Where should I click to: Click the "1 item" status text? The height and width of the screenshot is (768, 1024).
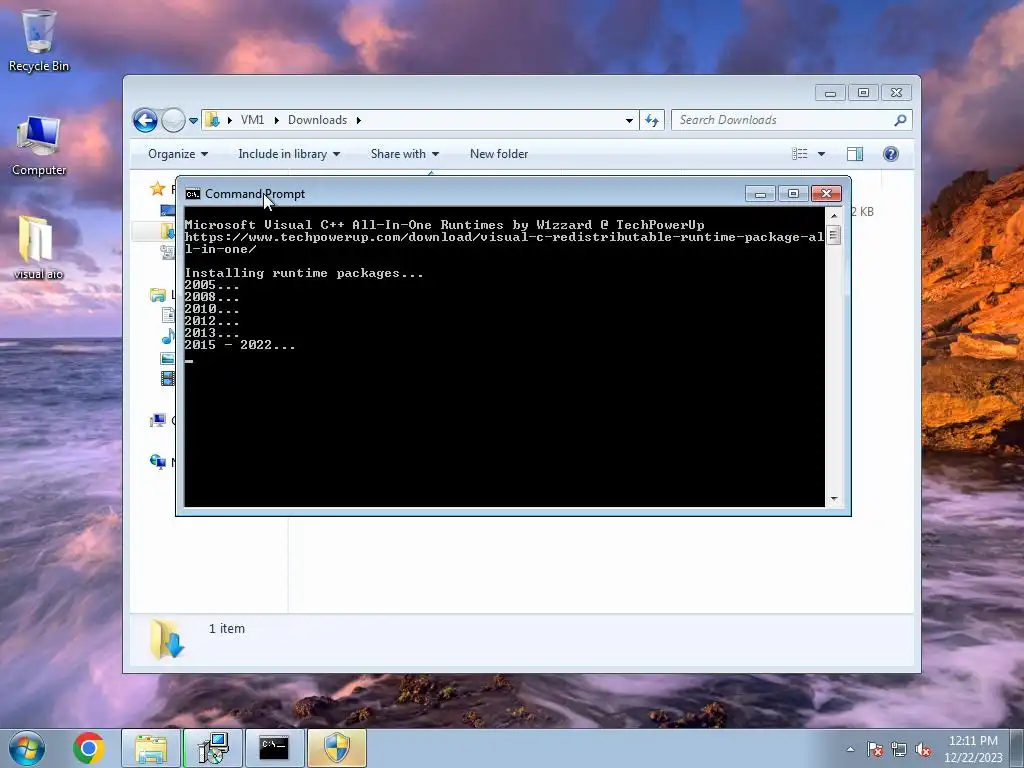coord(227,629)
